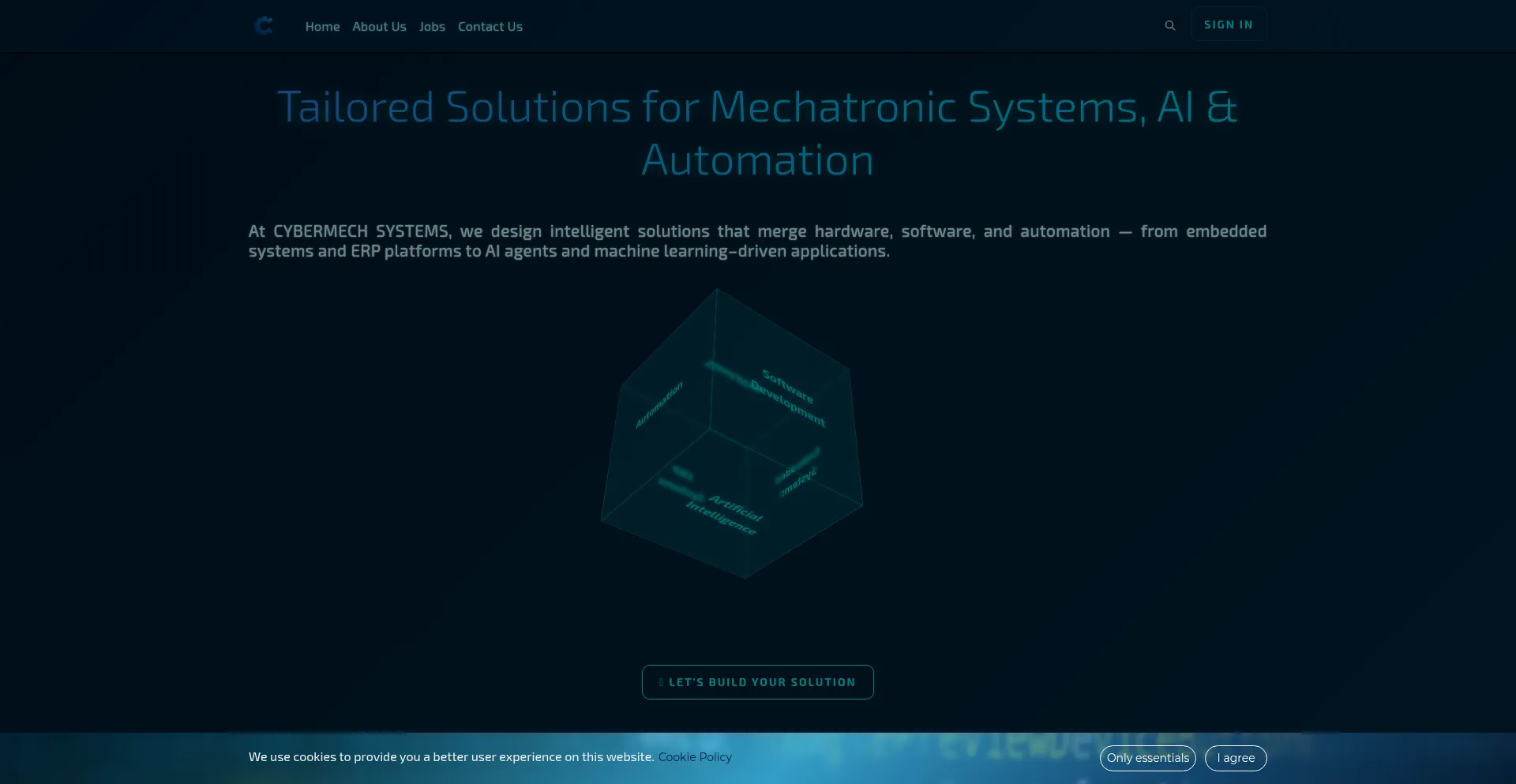1516x784 pixels.
Task: Click the top corner of the 3D cube
Action: point(716,290)
